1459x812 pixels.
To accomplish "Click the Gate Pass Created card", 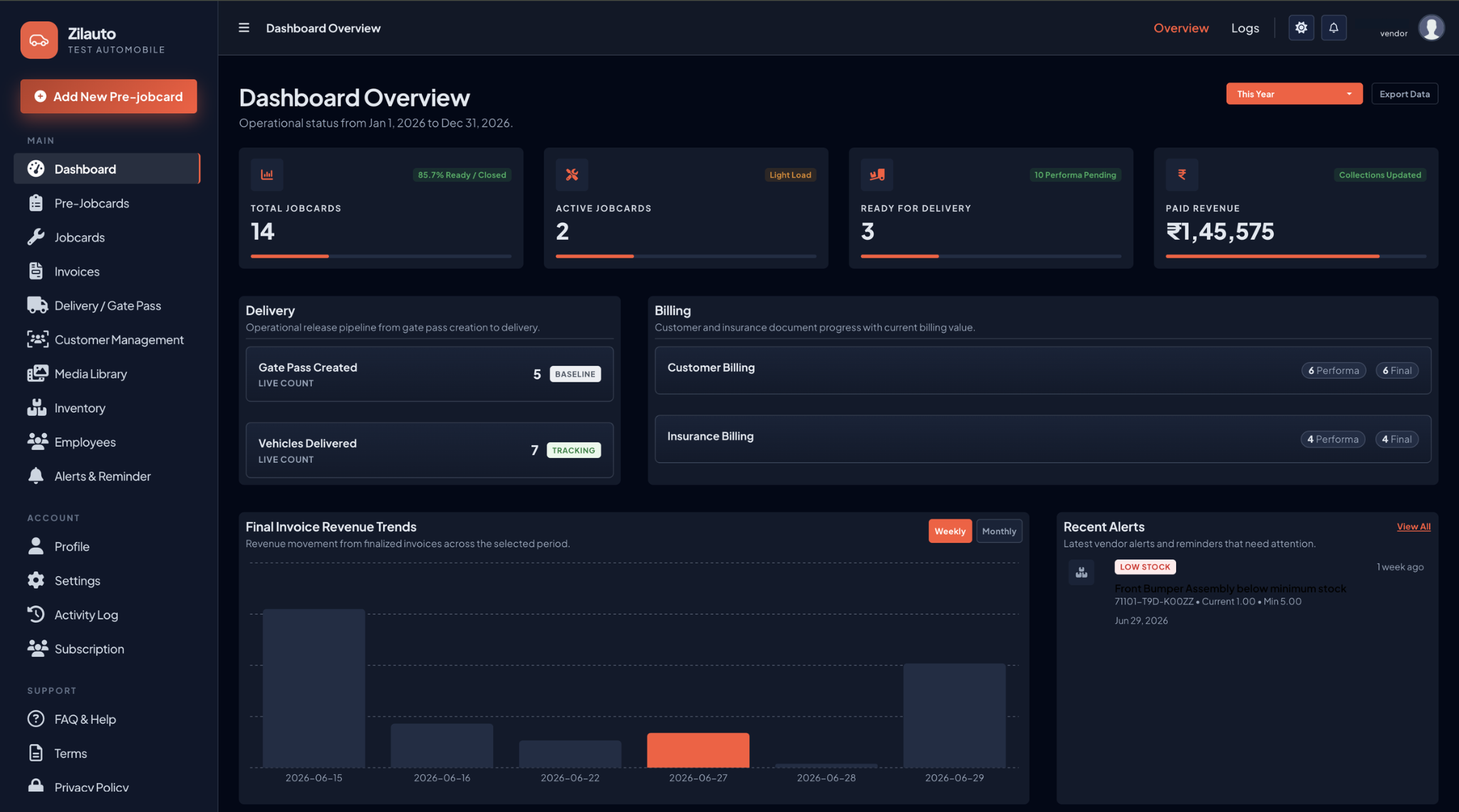I will [430, 374].
